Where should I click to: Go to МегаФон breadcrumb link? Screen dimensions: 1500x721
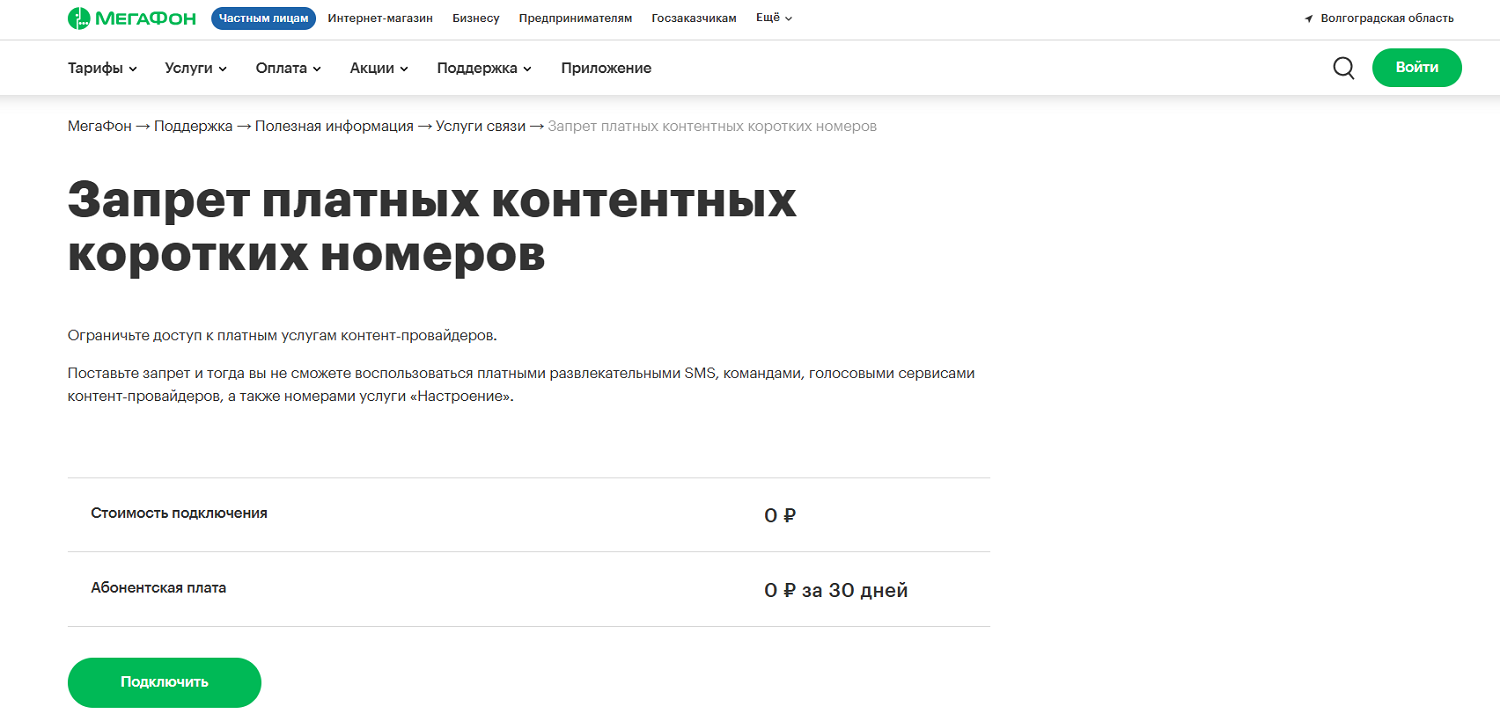(99, 126)
